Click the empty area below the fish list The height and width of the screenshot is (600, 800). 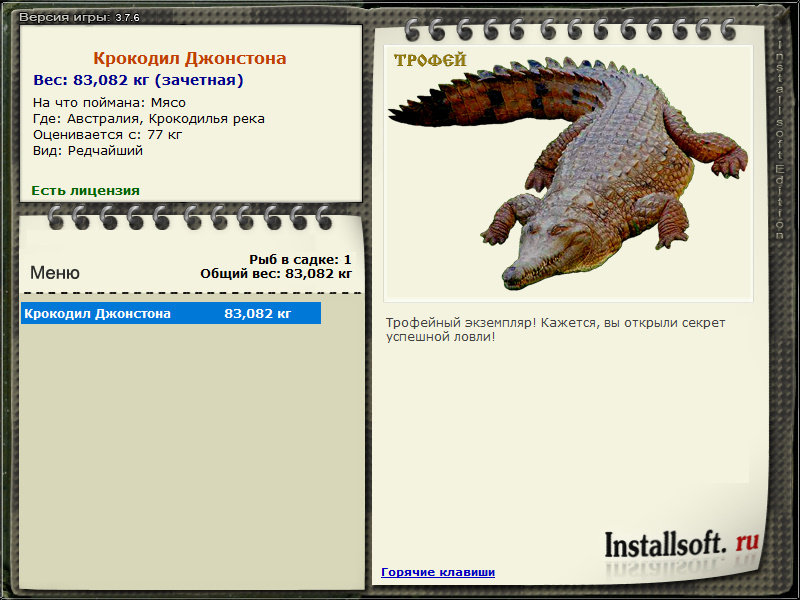coord(191,454)
